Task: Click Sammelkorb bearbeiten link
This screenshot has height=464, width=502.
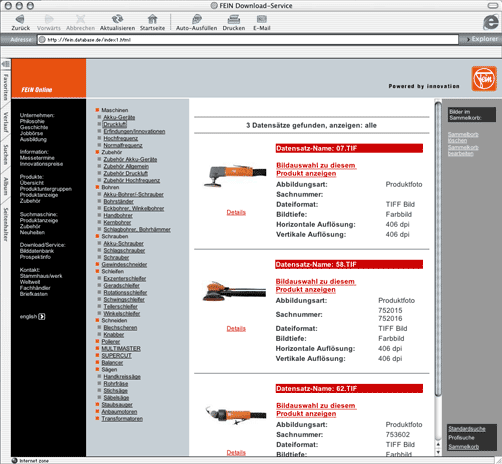Action: click(463, 150)
